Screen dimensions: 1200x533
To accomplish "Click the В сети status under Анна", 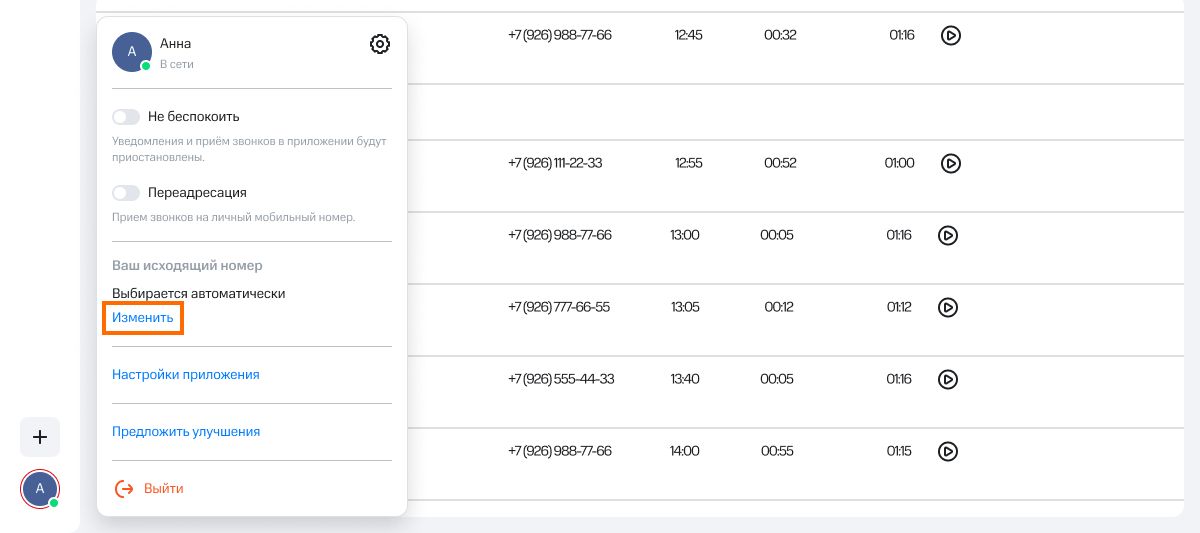I will click(x=176, y=64).
